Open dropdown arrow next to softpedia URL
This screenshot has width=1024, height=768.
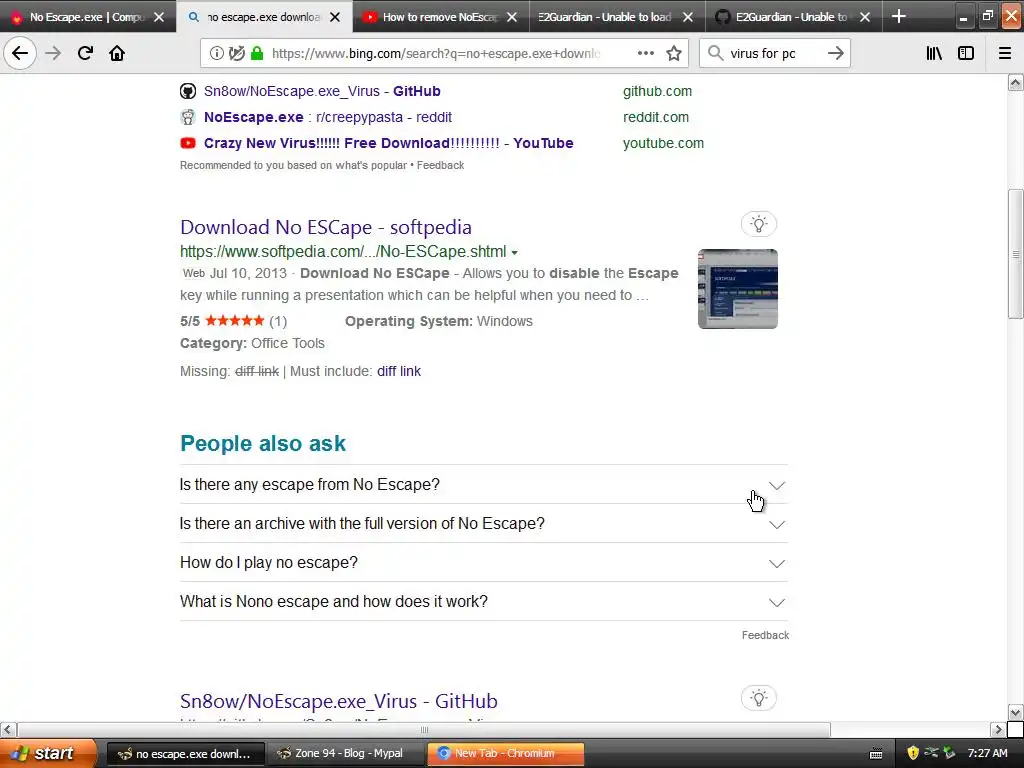coord(515,252)
